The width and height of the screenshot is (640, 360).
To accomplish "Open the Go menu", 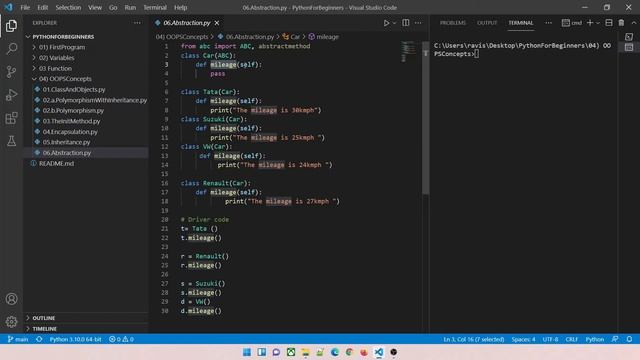I will click(x=113, y=7).
